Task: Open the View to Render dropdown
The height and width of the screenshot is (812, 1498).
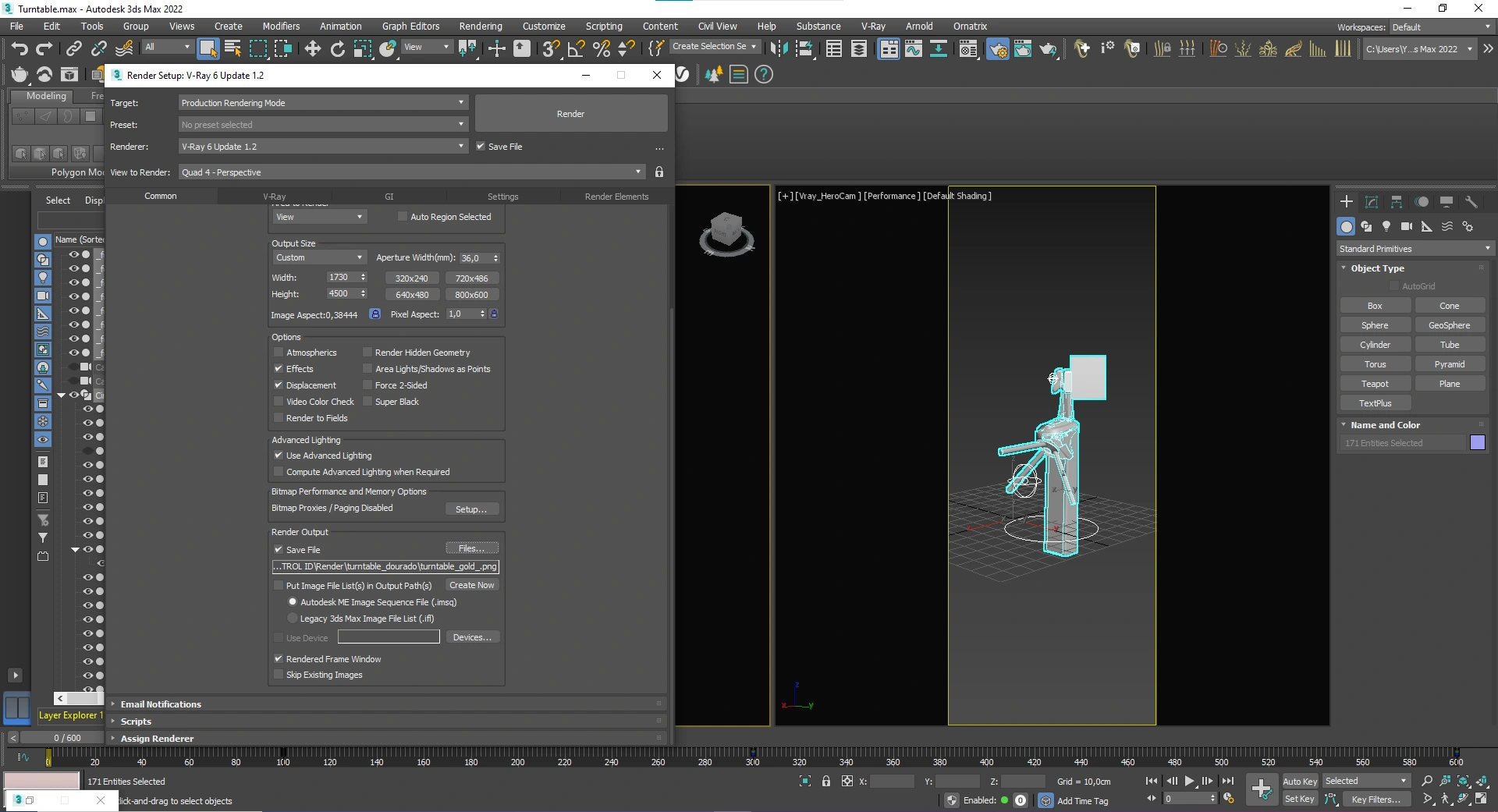Action: click(412, 172)
